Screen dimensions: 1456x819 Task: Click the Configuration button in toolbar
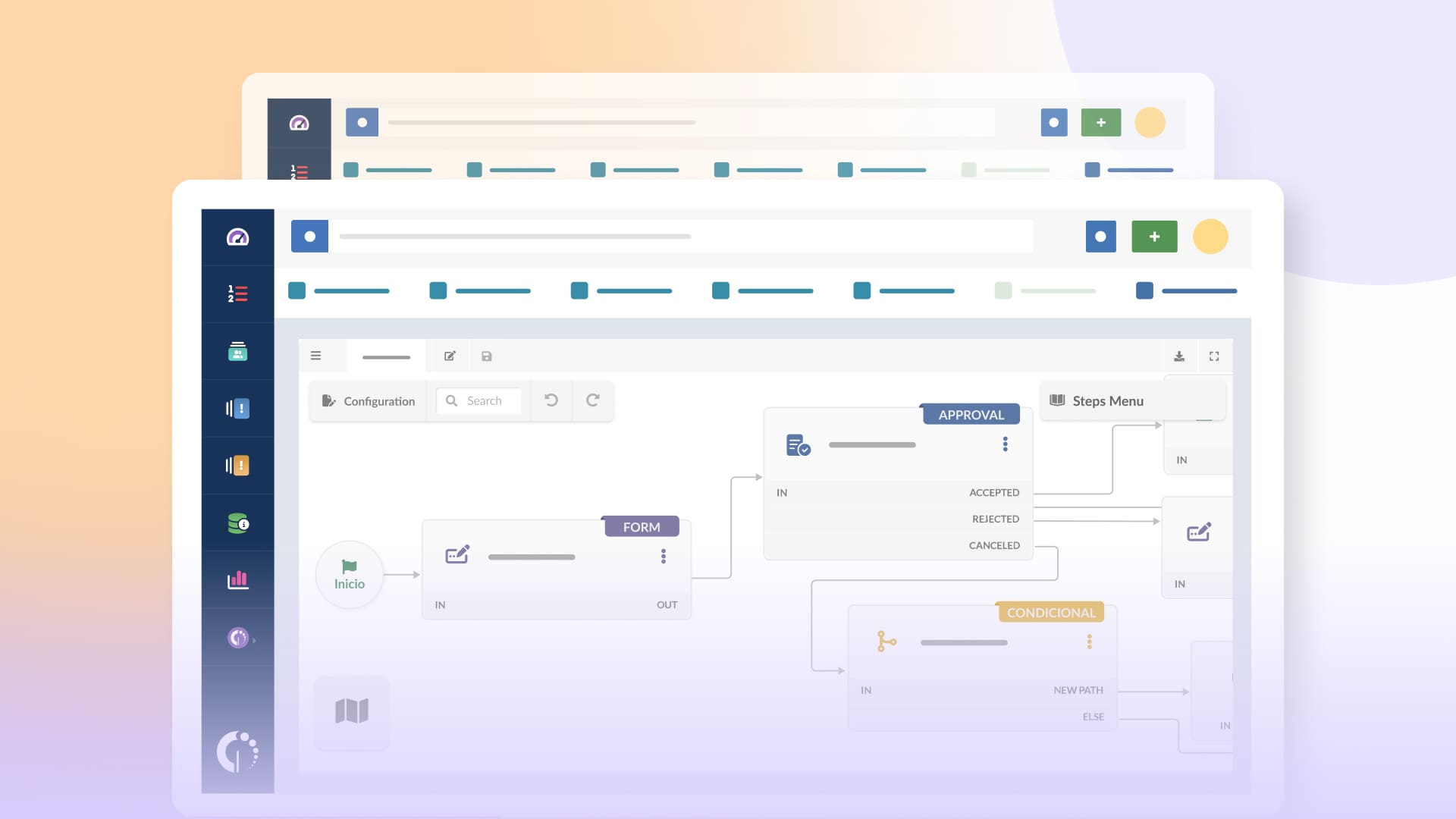pyautogui.click(x=368, y=400)
